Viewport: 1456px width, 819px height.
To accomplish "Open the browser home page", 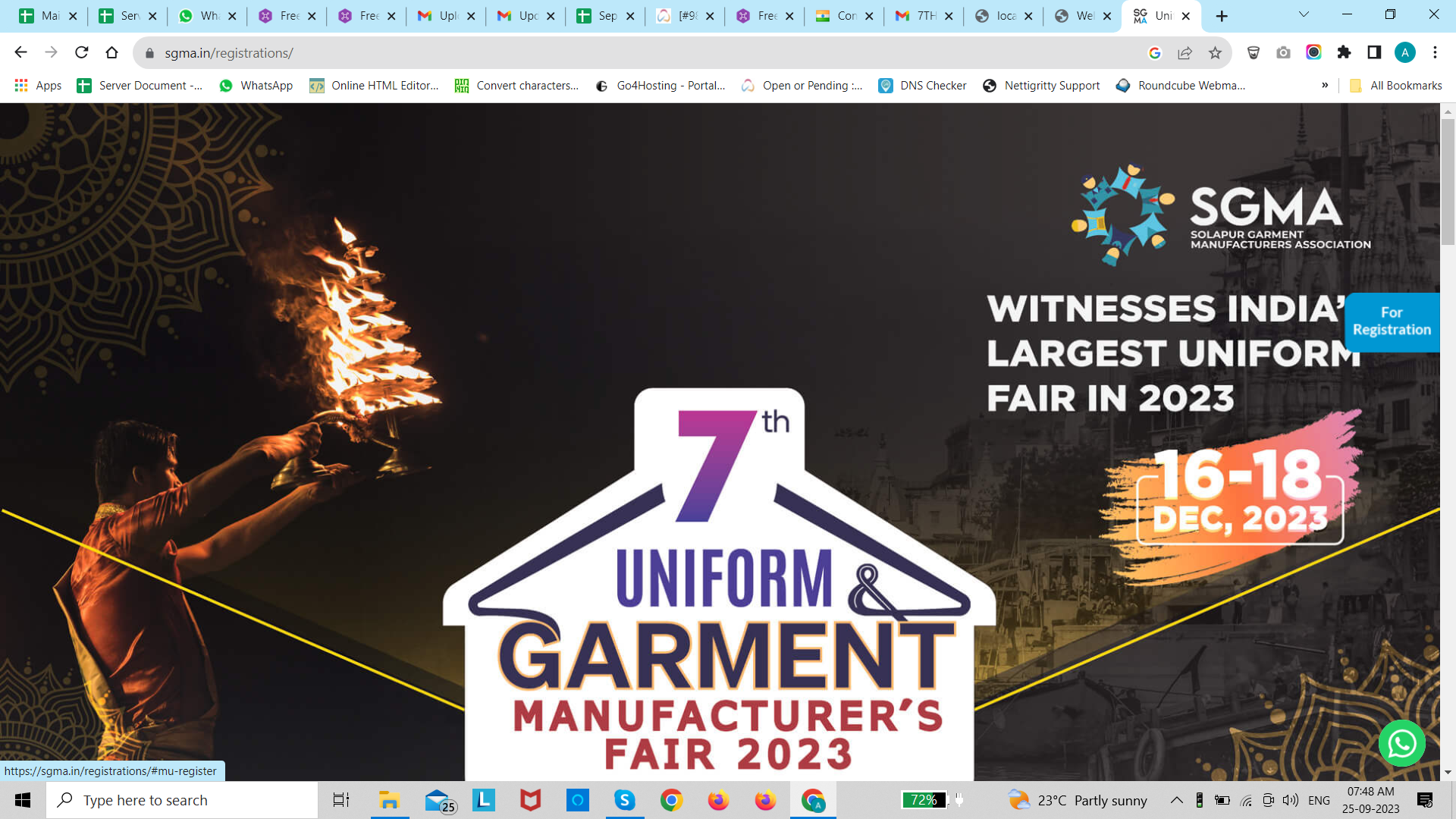I will pyautogui.click(x=111, y=52).
